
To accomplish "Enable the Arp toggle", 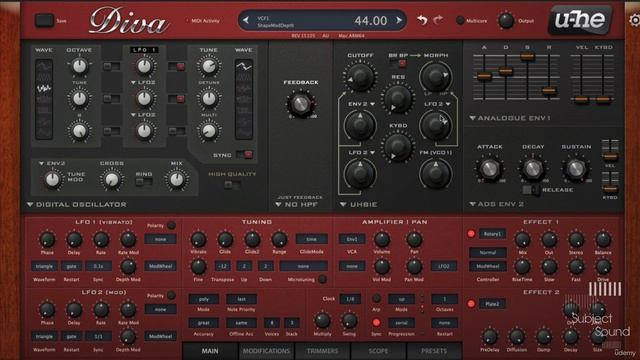I will pyautogui.click(x=376, y=298).
